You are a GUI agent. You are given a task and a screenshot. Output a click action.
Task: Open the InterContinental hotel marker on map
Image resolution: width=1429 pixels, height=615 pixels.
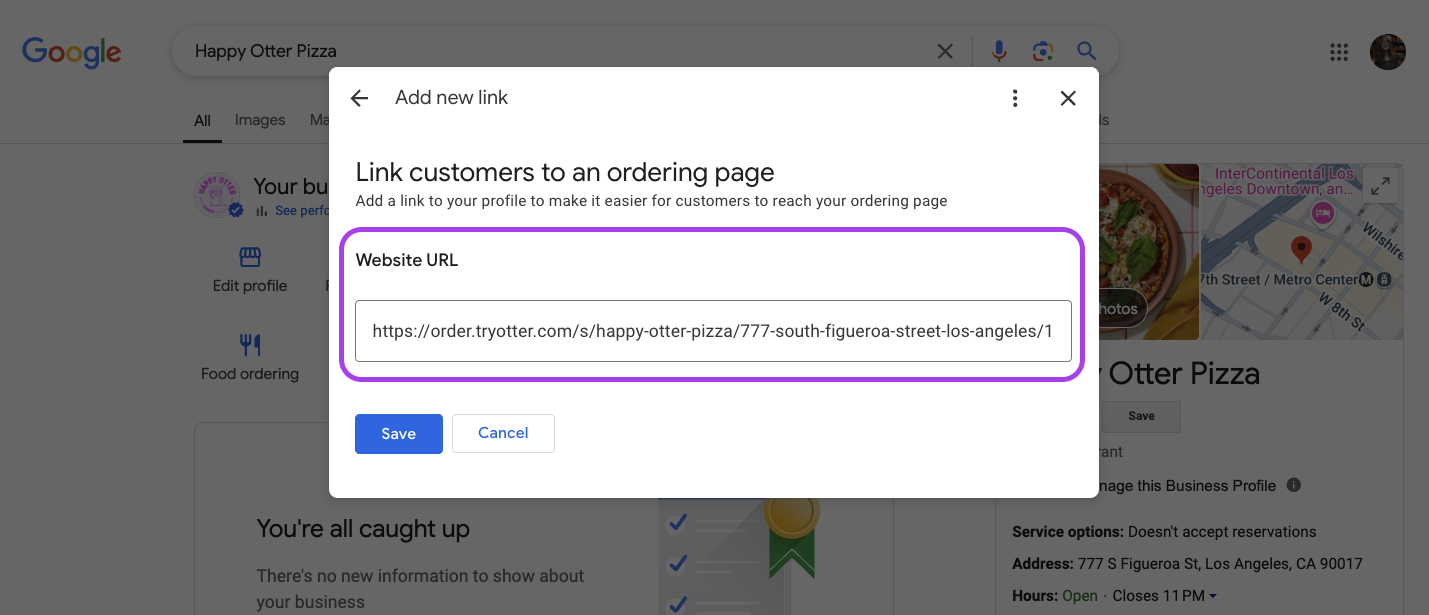click(1323, 212)
